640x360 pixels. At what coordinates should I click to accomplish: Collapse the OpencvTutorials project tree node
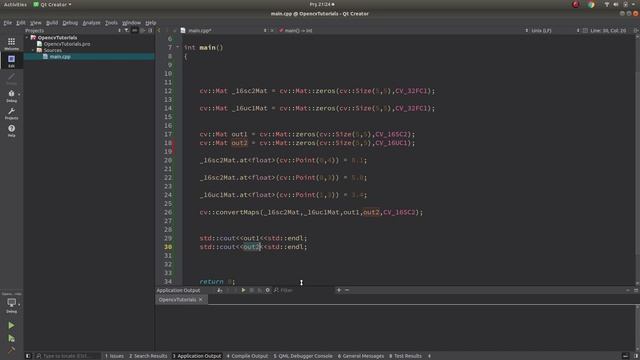[x=27, y=38]
